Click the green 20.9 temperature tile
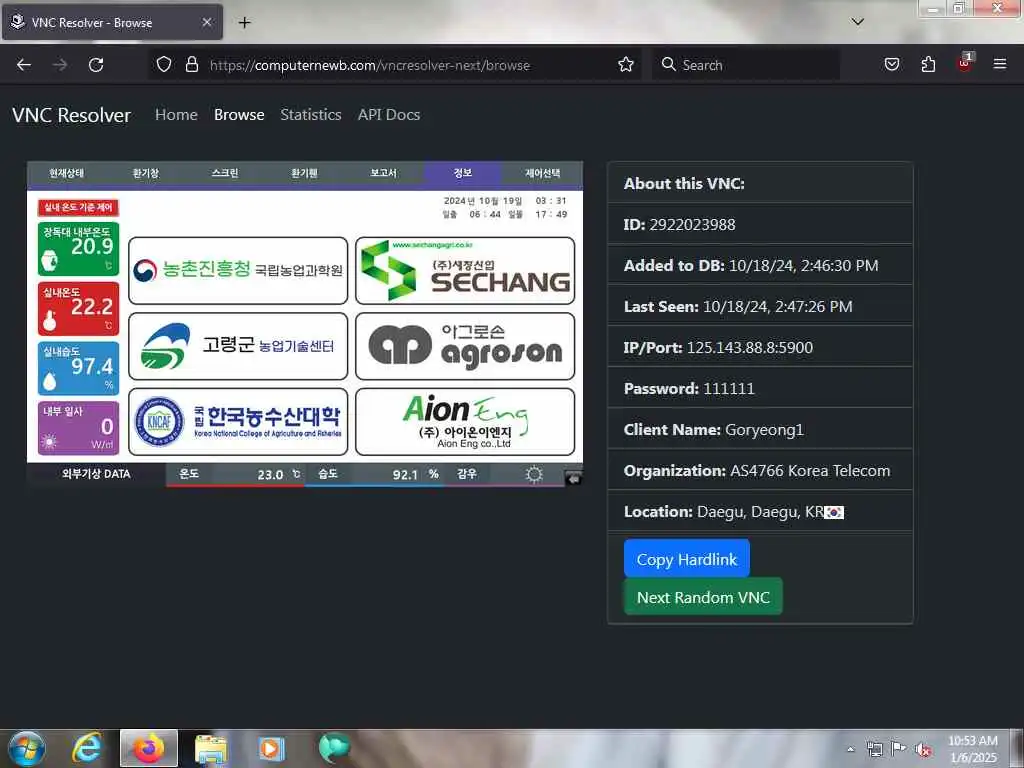This screenshot has height=768, width=1024. coord(78,249)
